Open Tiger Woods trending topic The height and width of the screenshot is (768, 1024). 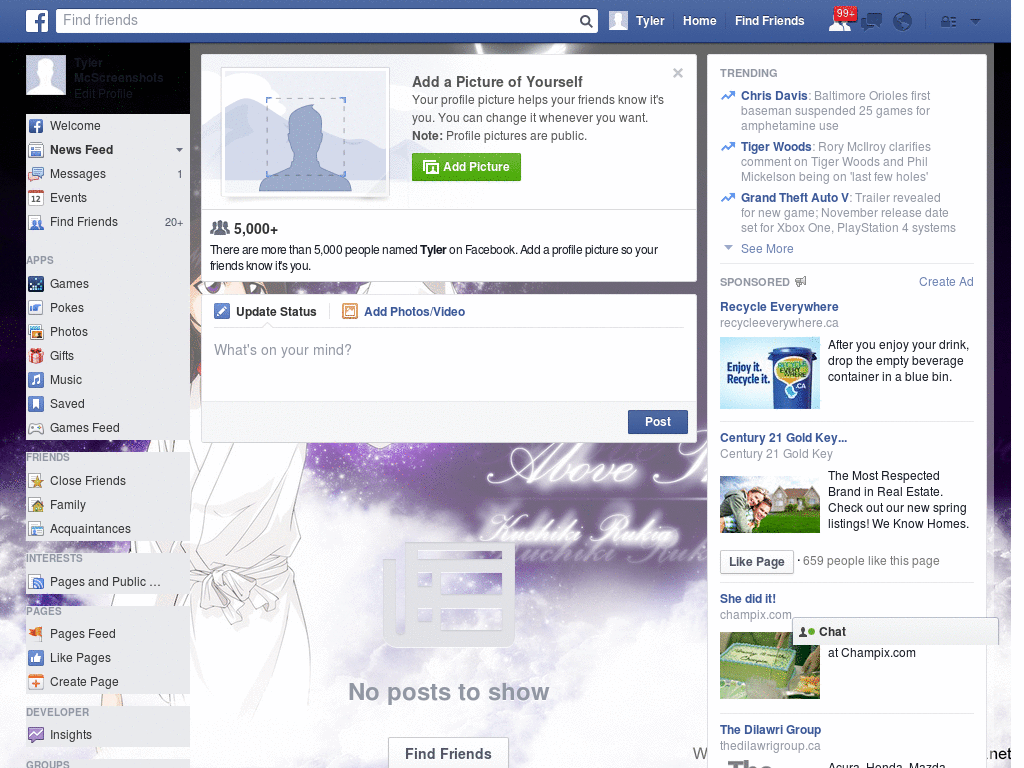776,147
